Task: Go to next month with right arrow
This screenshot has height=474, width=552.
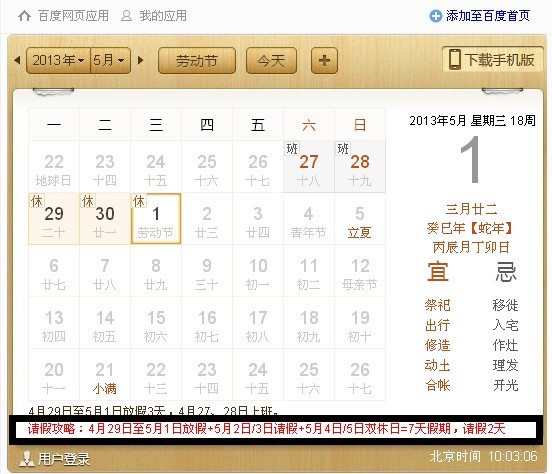Action: pos(140,60)
